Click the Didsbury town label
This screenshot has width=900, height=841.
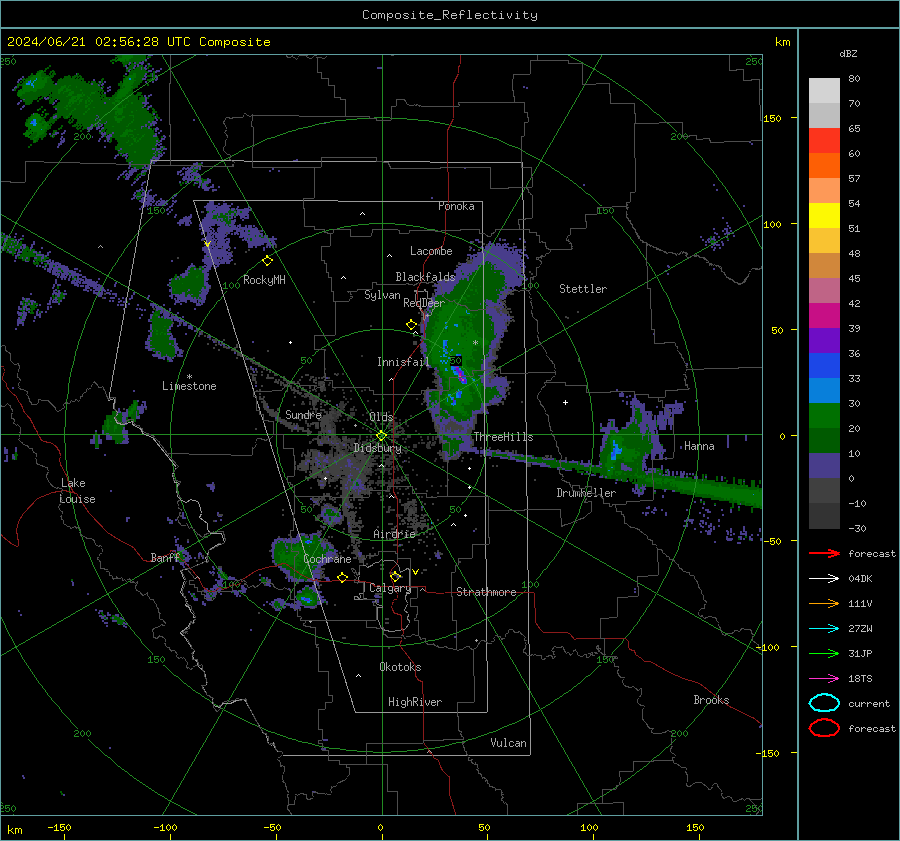(377, 448)
